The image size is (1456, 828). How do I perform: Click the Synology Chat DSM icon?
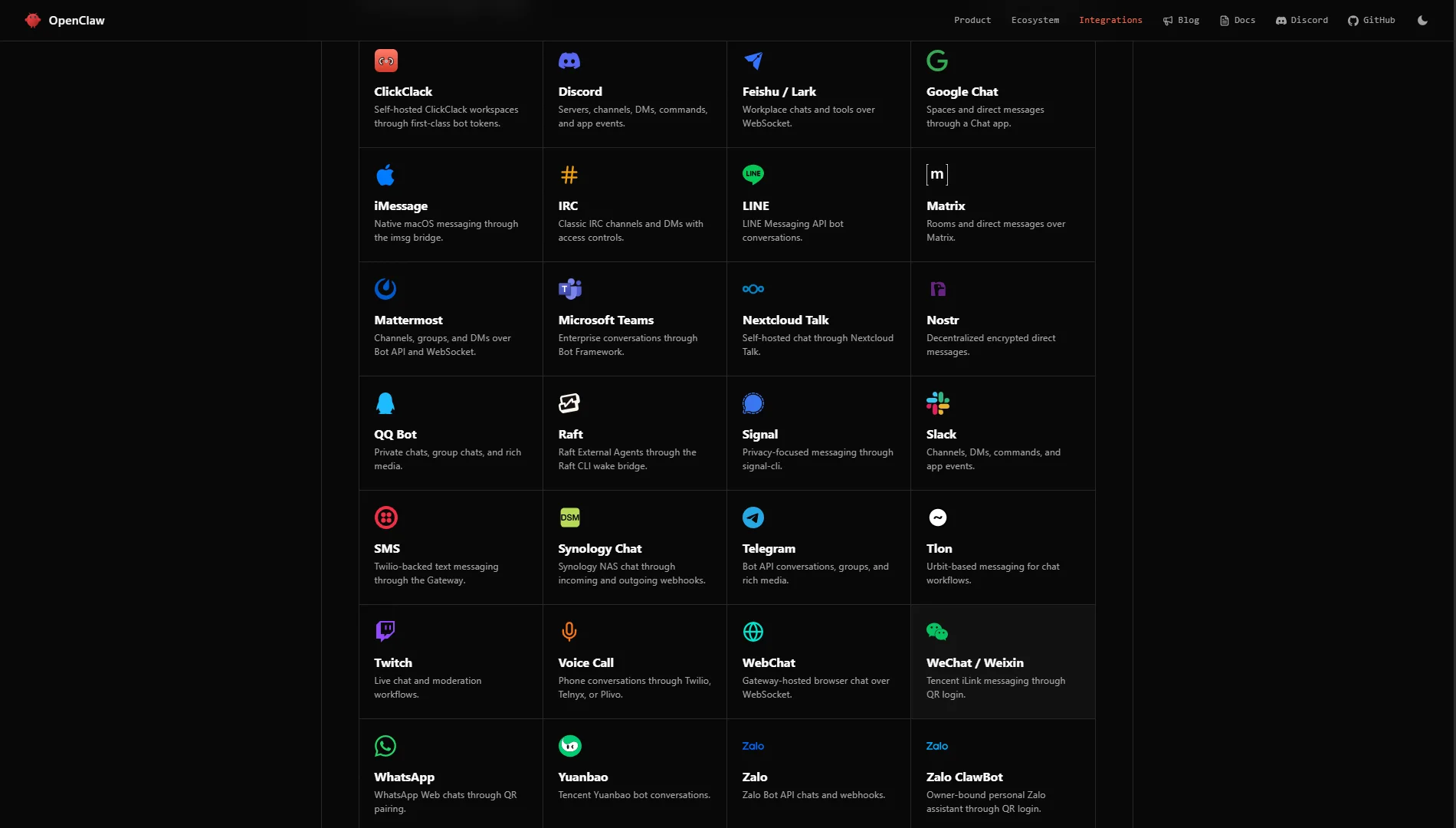(570, 517)
